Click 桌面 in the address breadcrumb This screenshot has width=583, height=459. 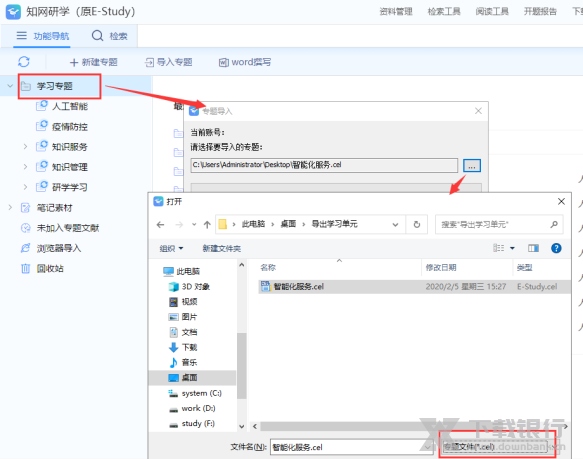tap(288, 224)
